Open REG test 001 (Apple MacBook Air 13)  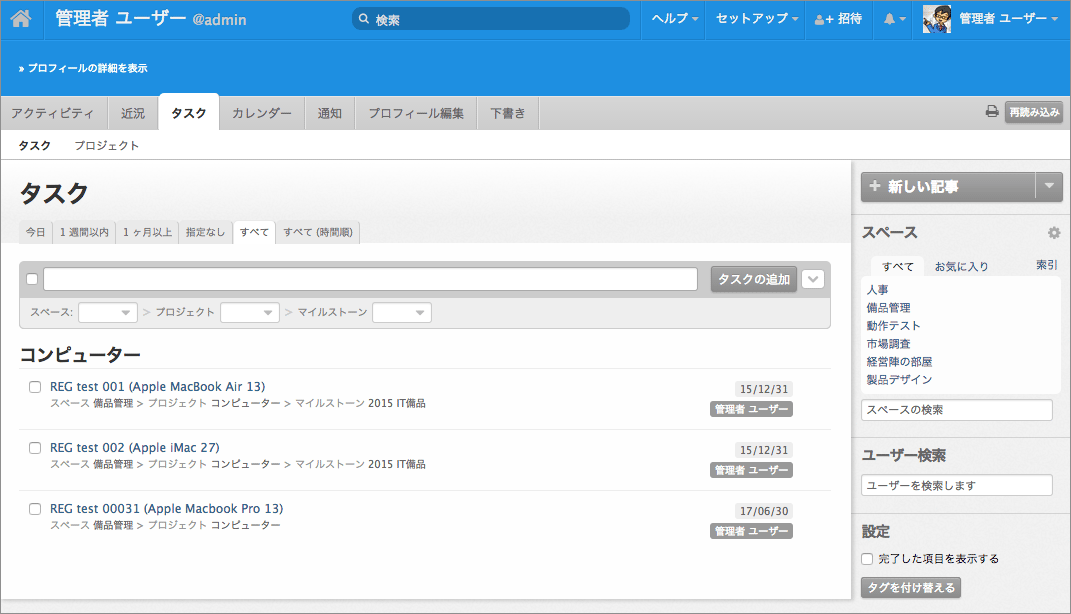point(158,387)
